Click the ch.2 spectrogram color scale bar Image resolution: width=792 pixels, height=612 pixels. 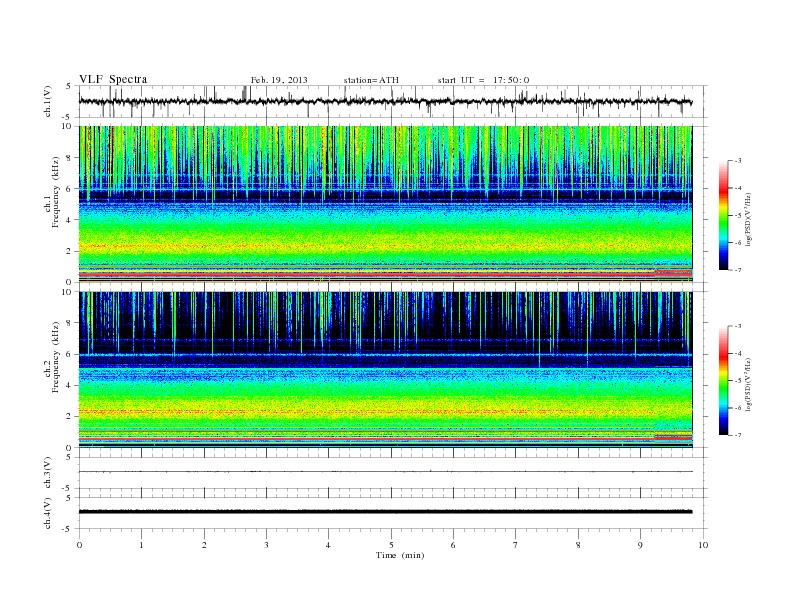[724, 380]
